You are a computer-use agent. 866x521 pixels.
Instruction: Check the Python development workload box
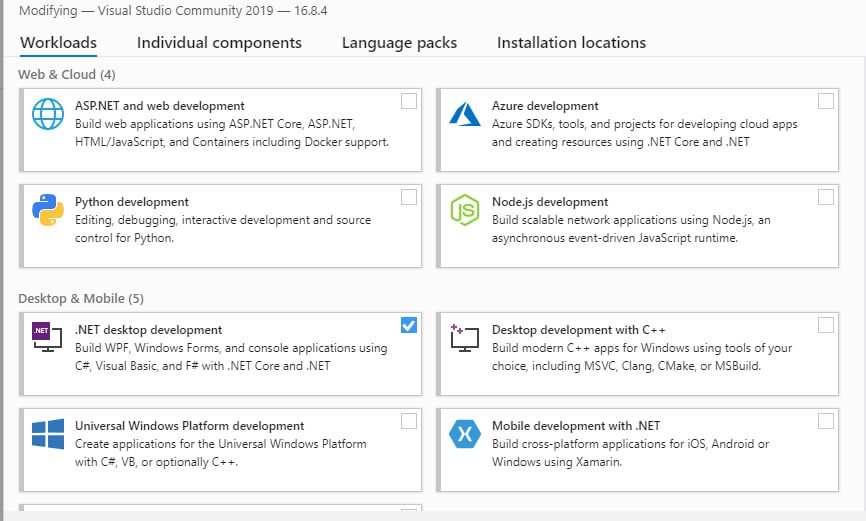tap(409, 197)
